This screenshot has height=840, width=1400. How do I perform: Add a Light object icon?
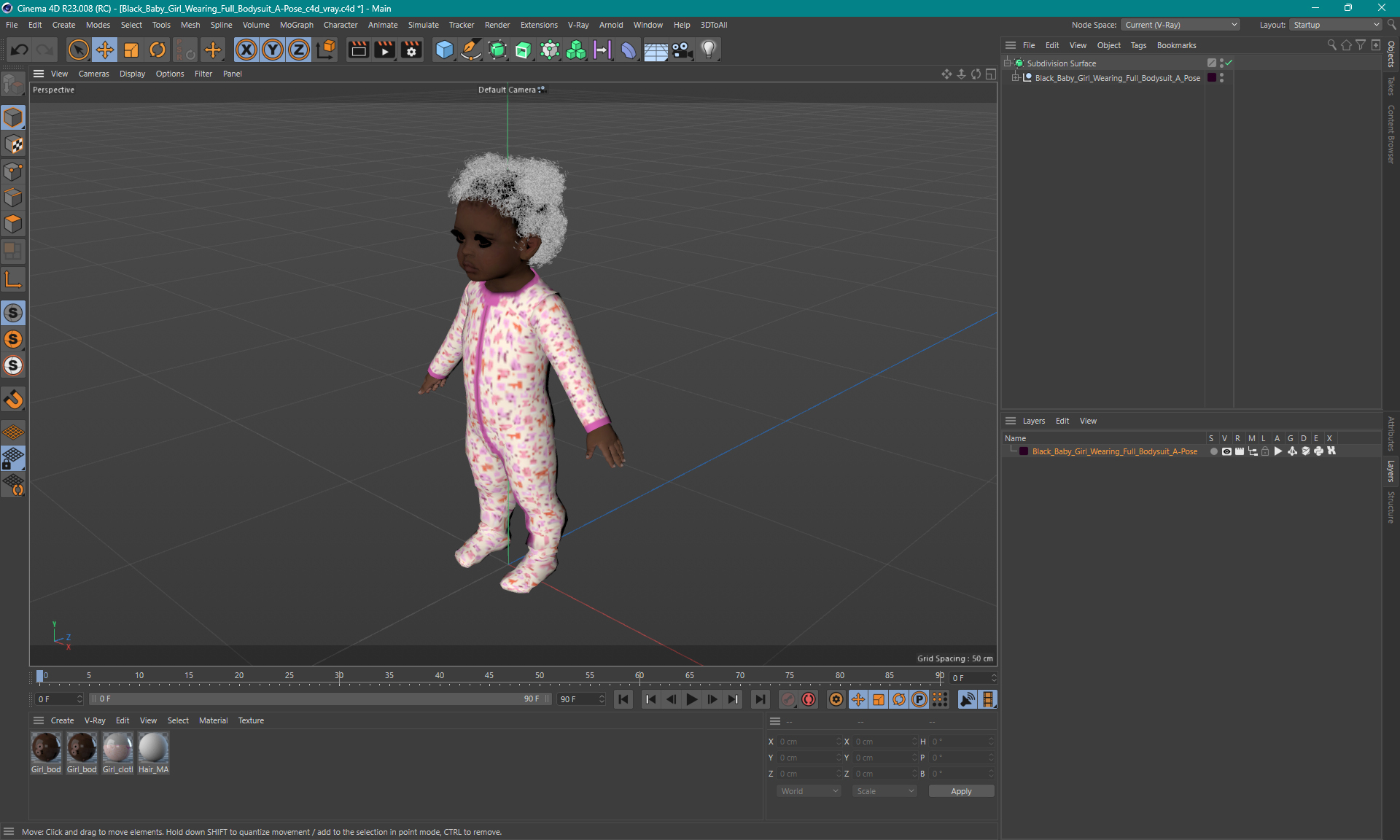coord(708,50)
